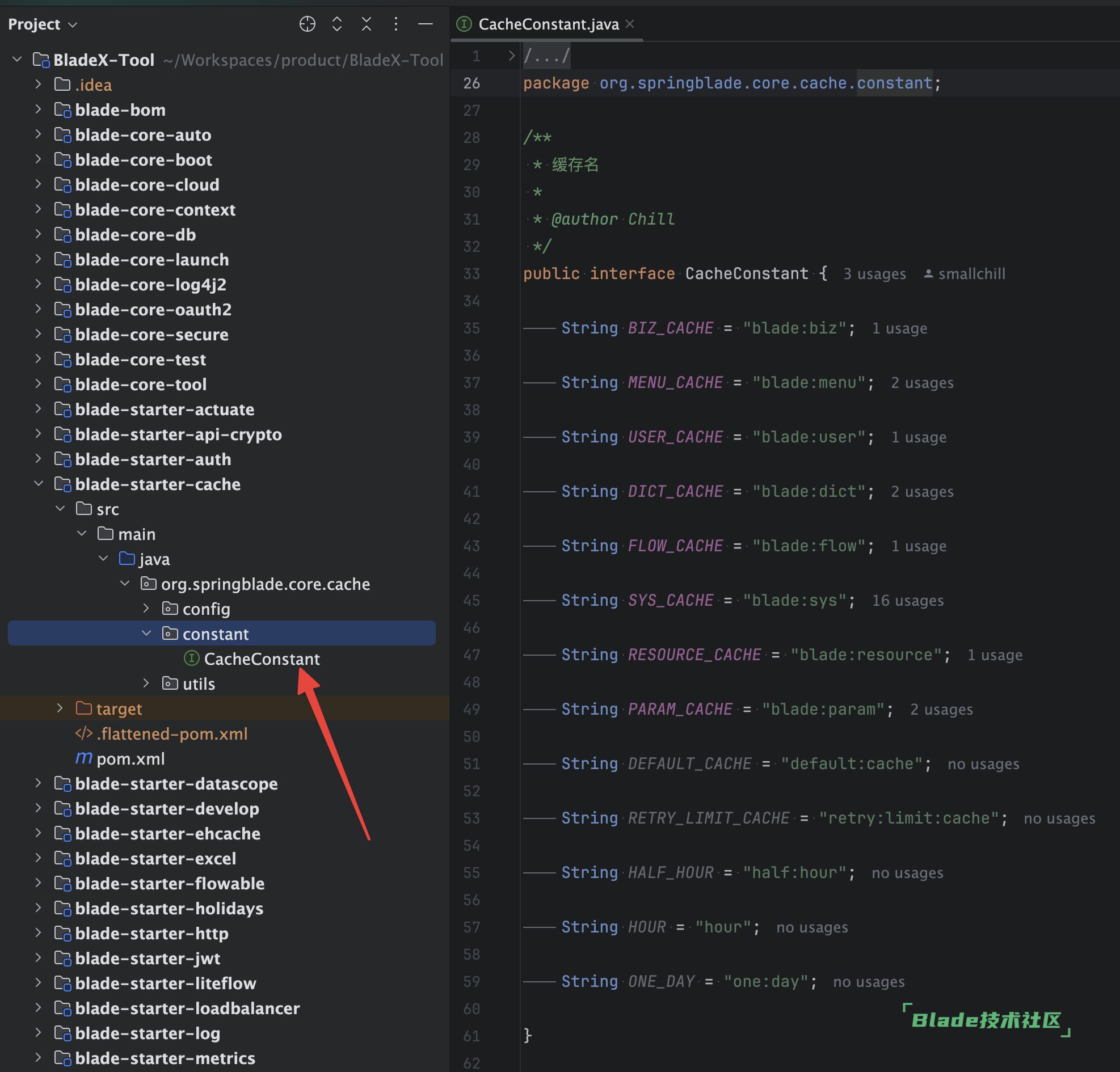Image resolution: width=1120 pixels, height=1072 pixels.
Task: Select the blade-starter-auth module
Action: tap(153, 459)
